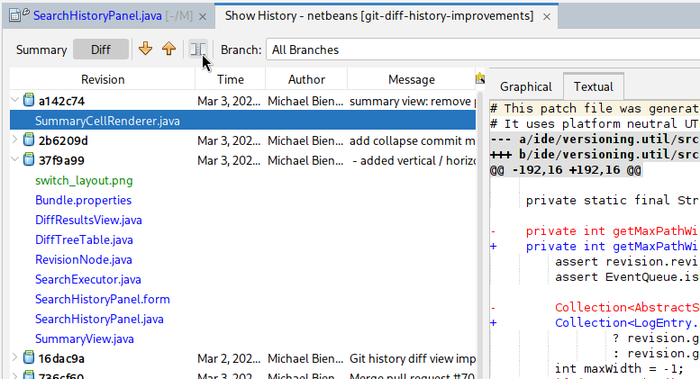700x379 pixels.
Task: Toggle the Diff view button
Action: (x=101, y=50)
